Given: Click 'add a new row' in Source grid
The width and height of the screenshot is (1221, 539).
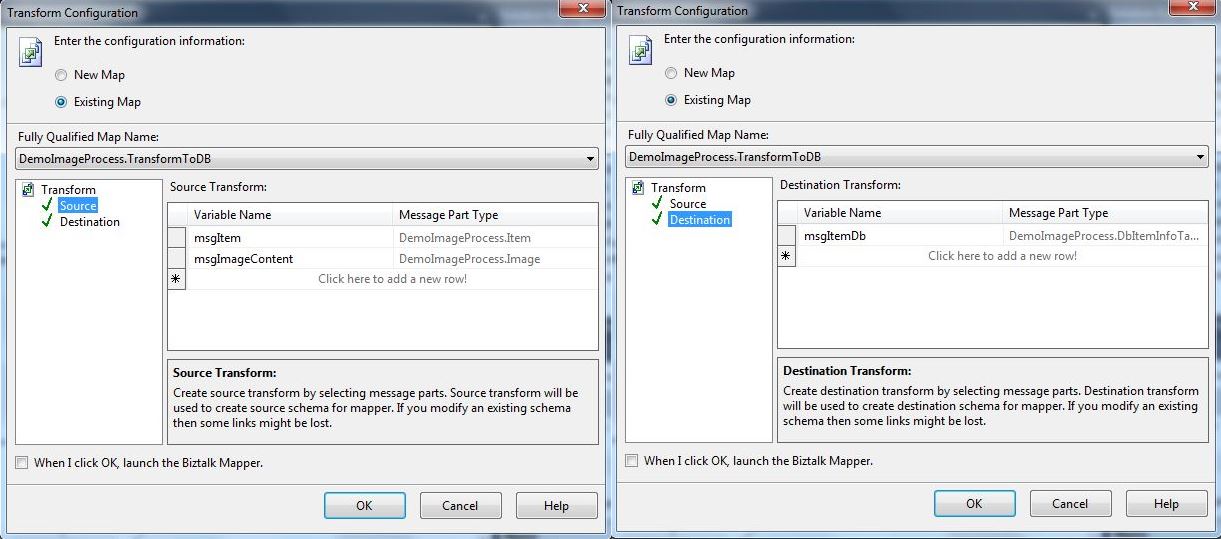Looking at the screenshot, I should [392, 279].
